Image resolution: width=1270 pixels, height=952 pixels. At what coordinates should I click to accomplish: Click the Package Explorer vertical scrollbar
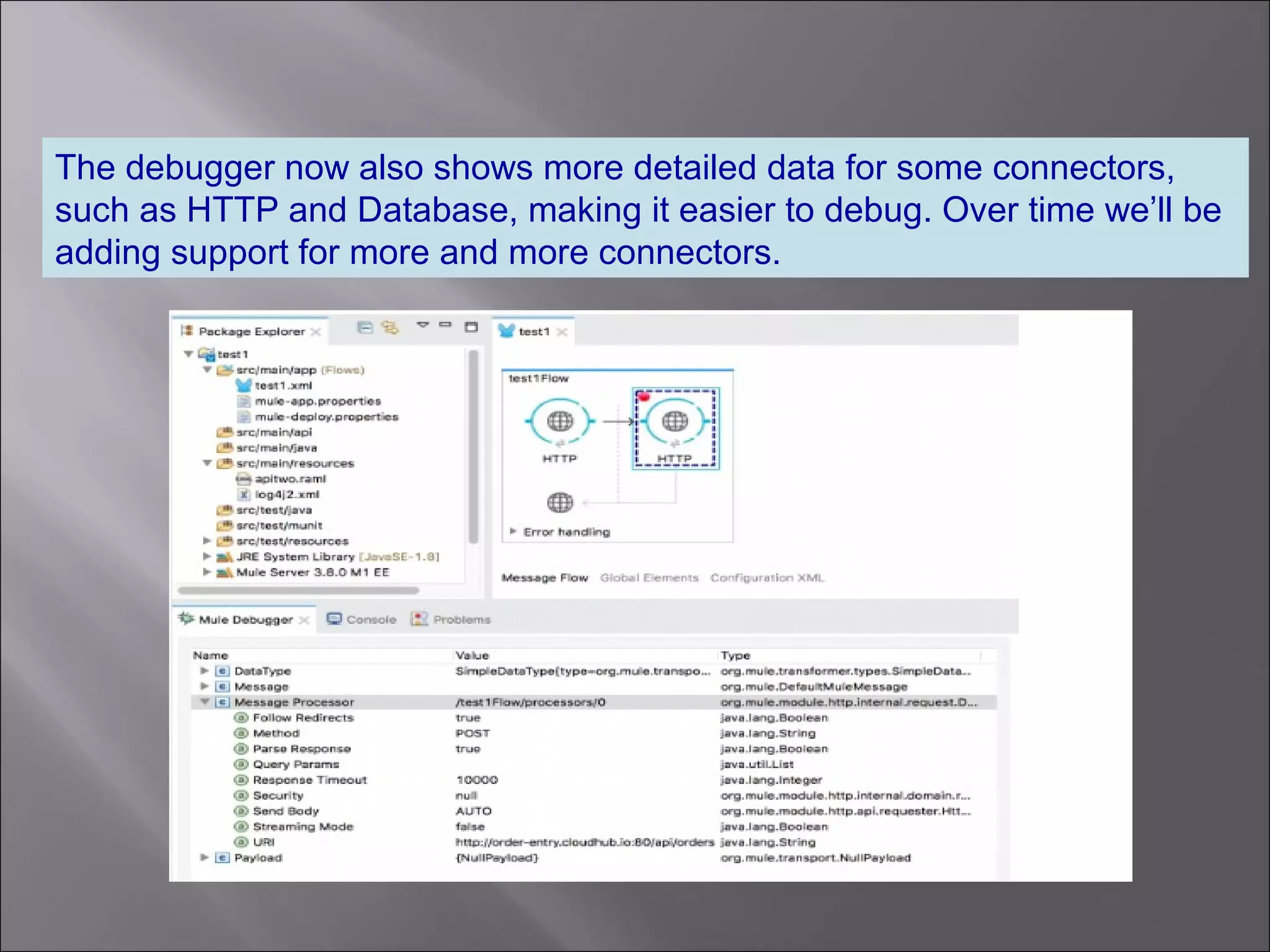[x=473, y=446]
